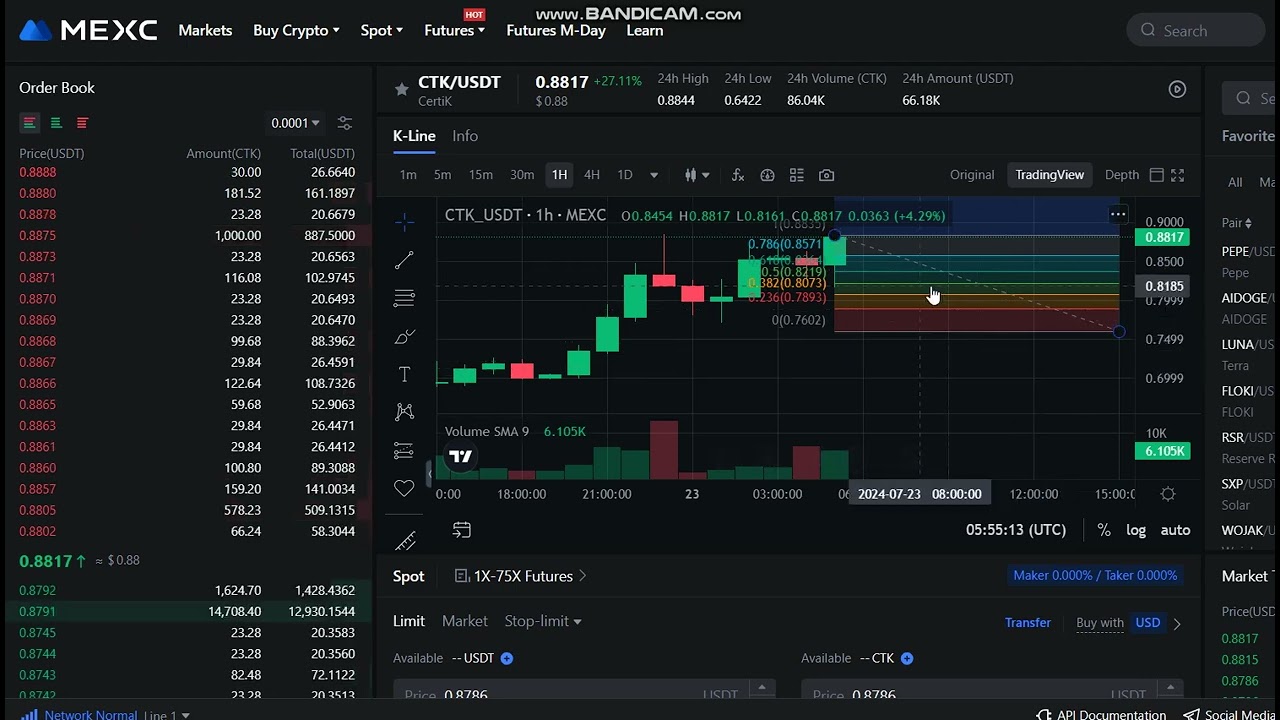The image size is (1280, 720).
Task: Open the order book 0.0001 precision dropdown
Action: point(295,123)
